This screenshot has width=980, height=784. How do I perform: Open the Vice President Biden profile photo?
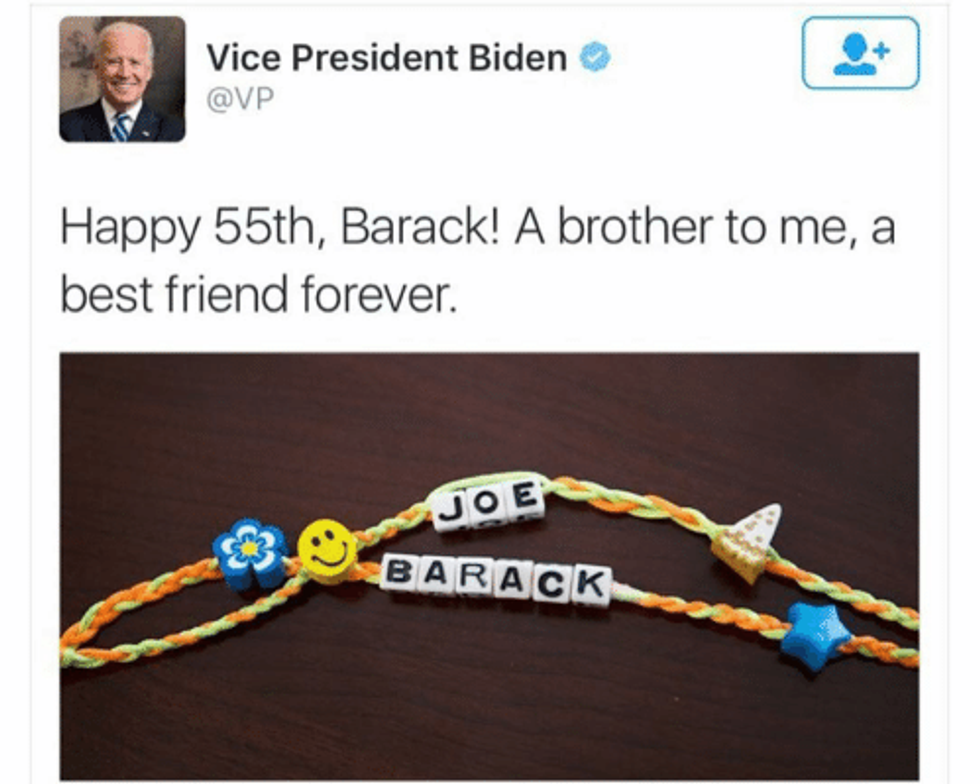122,79
